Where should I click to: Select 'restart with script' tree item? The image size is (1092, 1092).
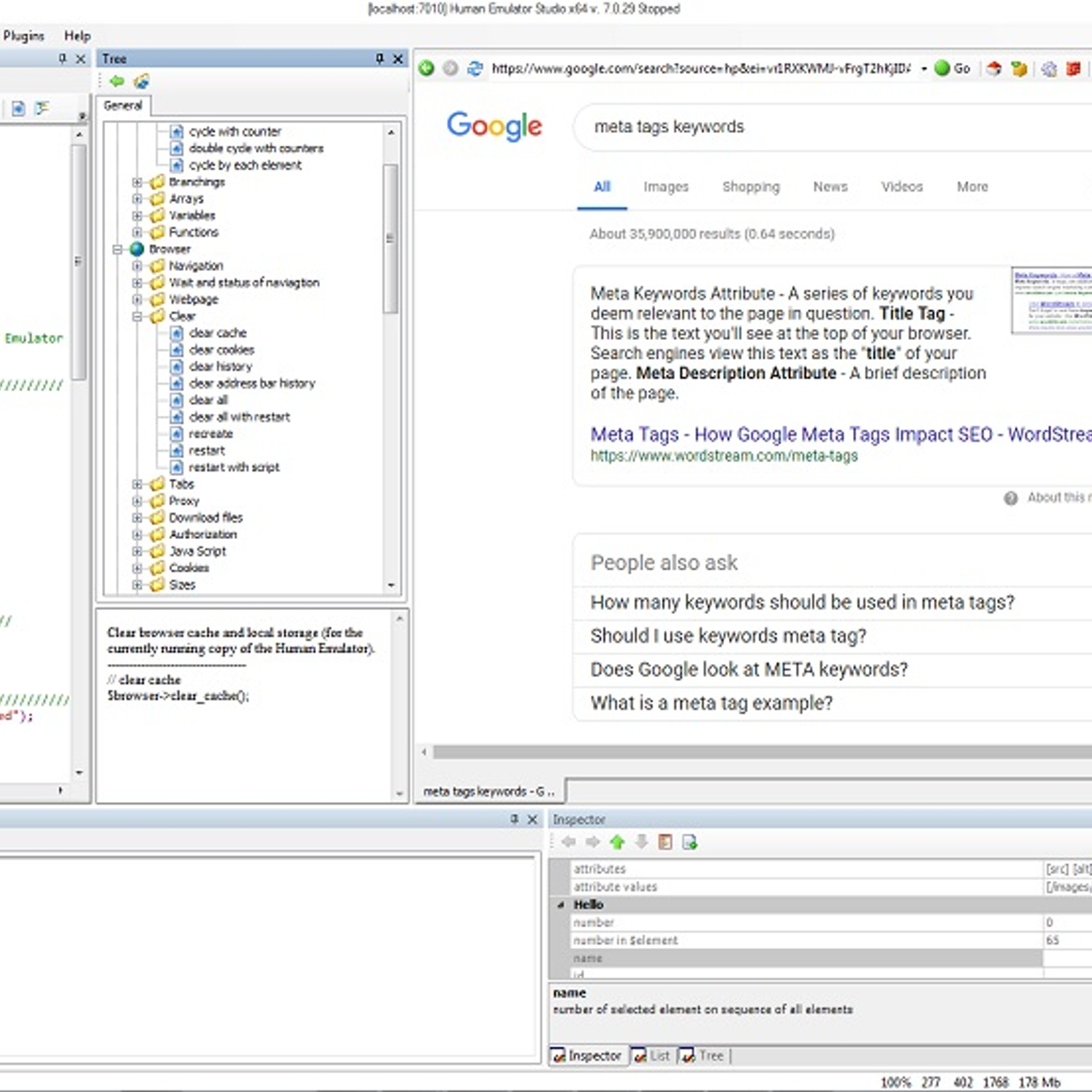234,467
